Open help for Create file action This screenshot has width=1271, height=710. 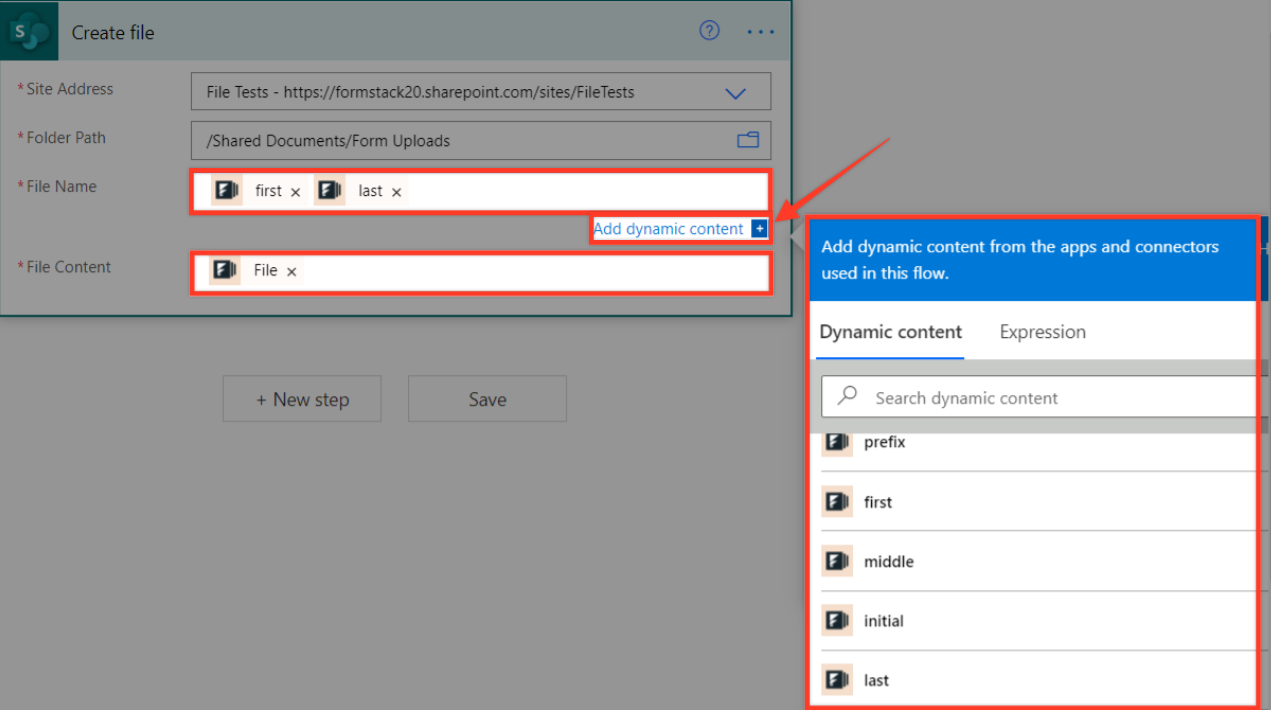click(x=709, y=31)
